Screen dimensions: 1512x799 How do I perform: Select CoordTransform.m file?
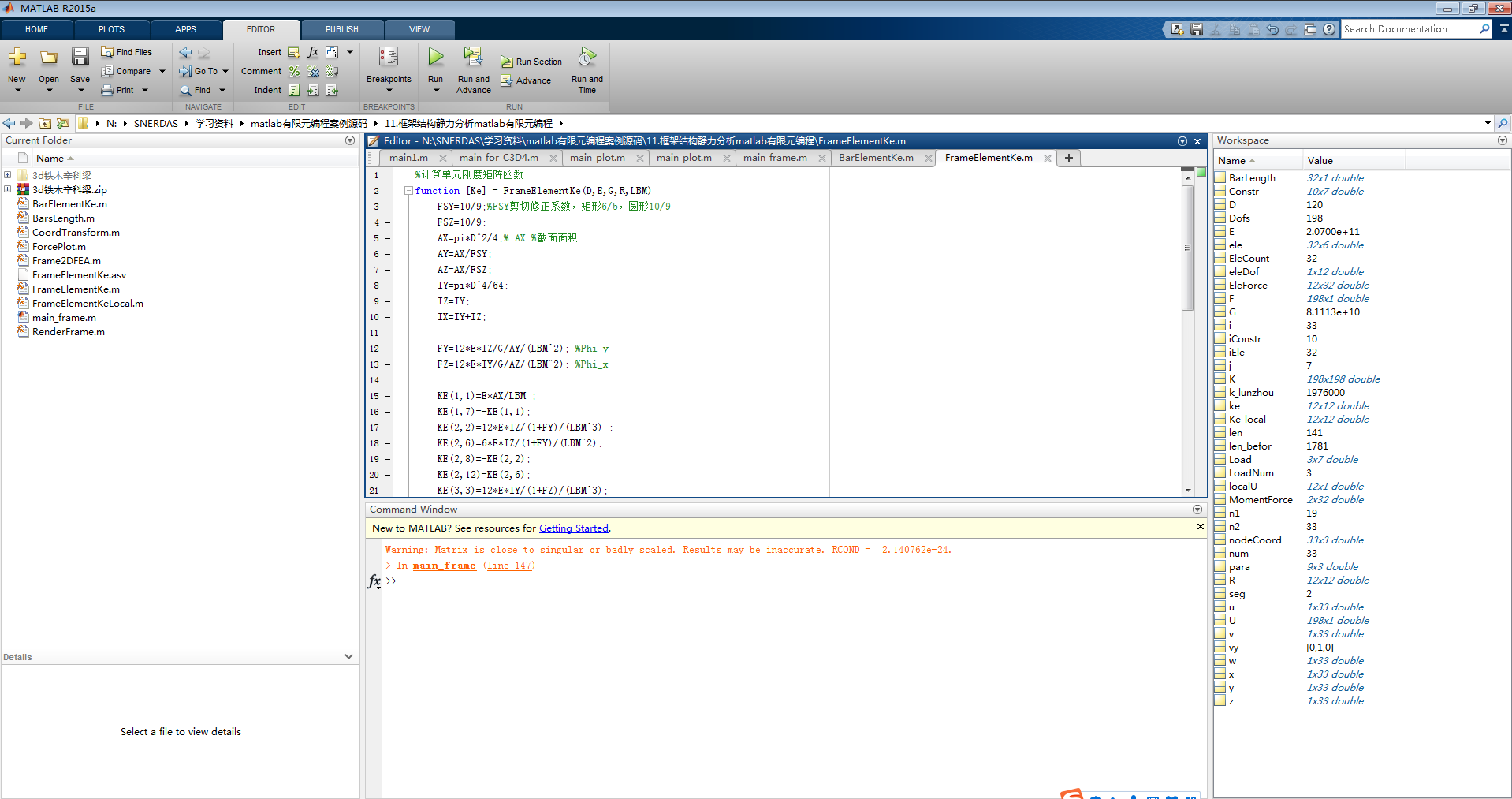click(76, 232)
